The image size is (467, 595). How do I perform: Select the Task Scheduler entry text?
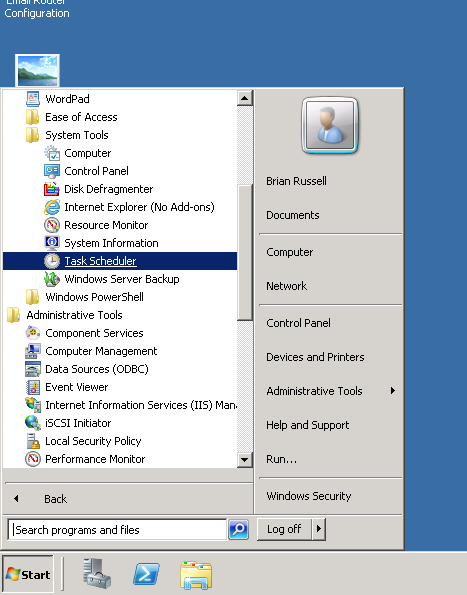100,261
